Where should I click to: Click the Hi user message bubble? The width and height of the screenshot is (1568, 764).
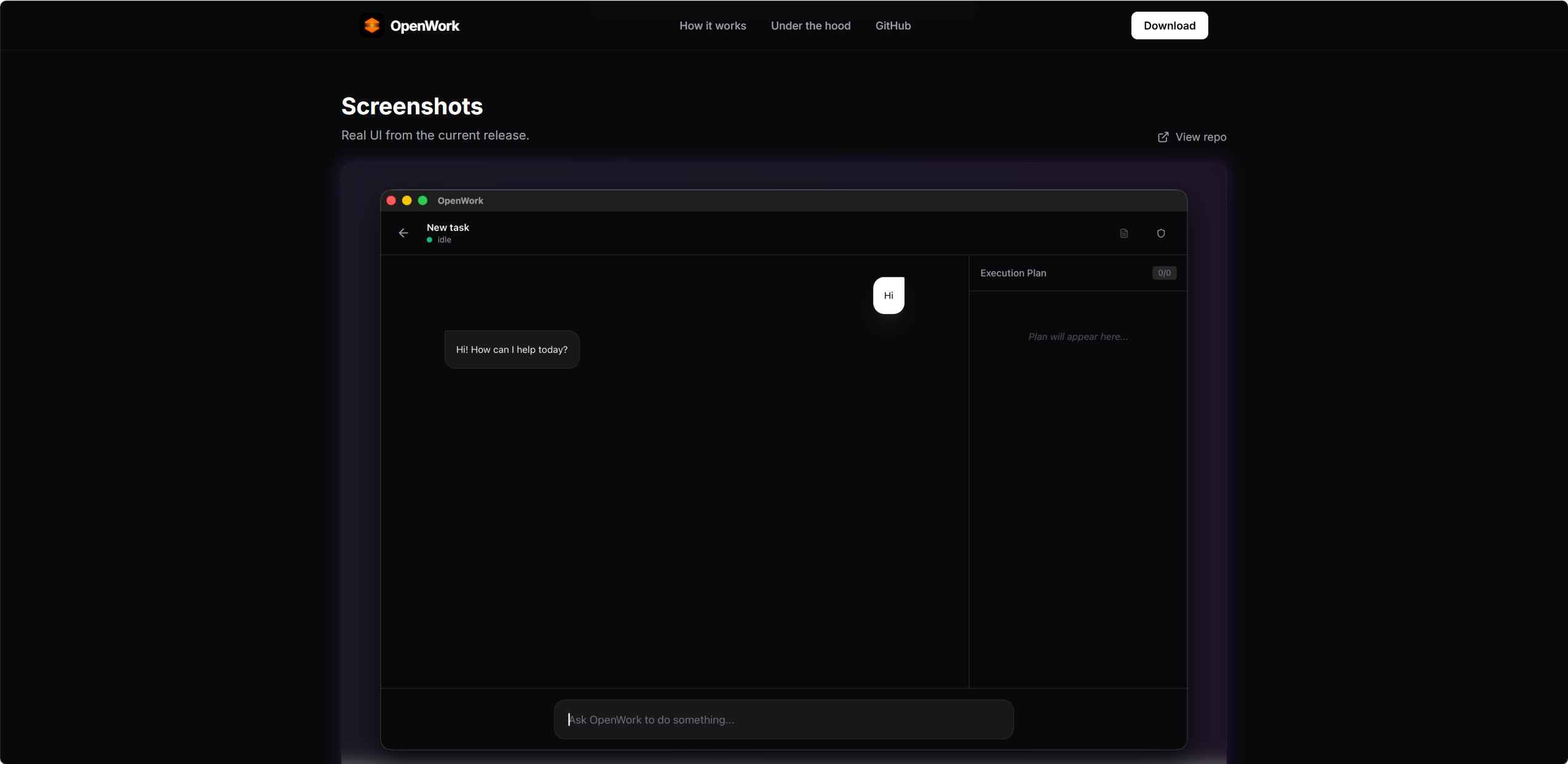click(889, 296)
